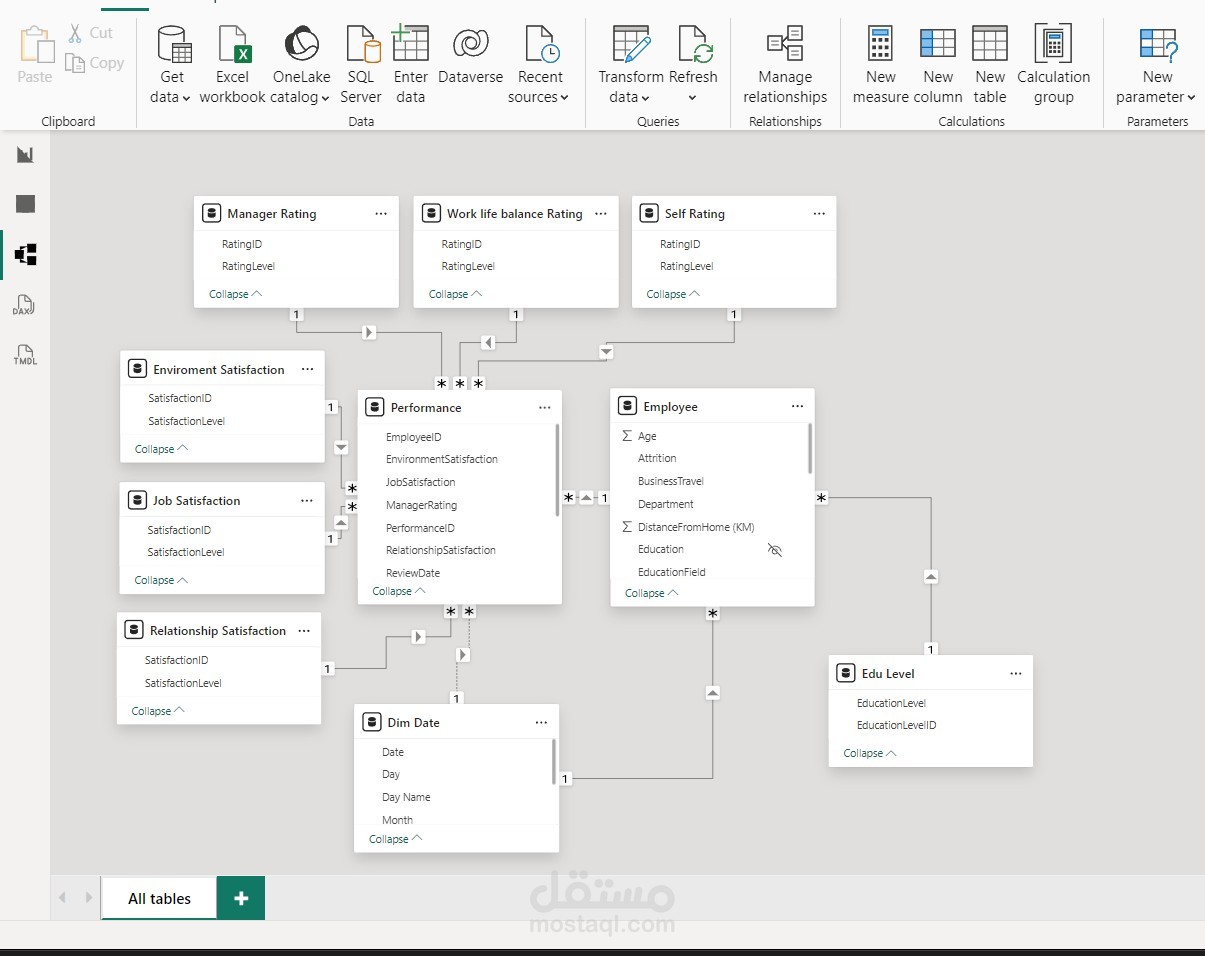The height and width of the screenshot is (956, 1205).
Task: Open Manage relationships dialog
Action: click(785, 66)
